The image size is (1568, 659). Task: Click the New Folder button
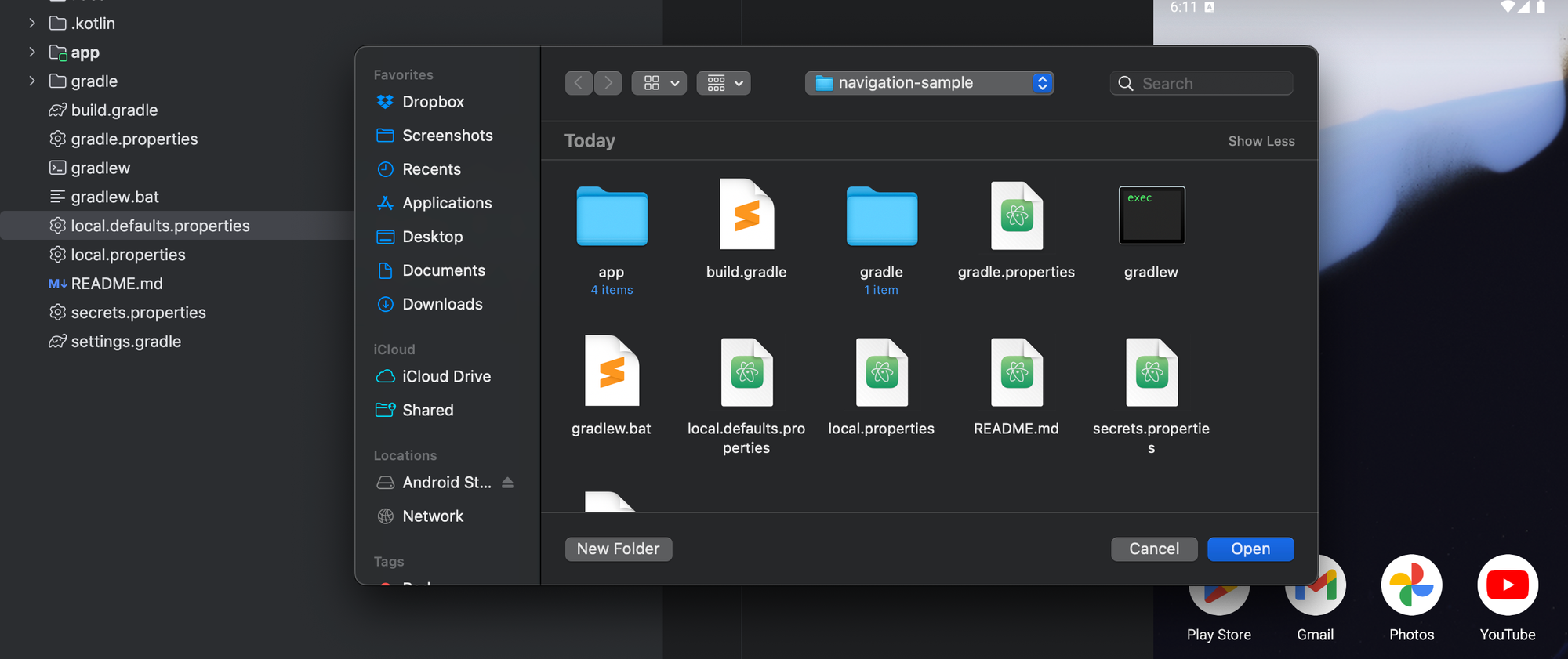tap(618, 549)
